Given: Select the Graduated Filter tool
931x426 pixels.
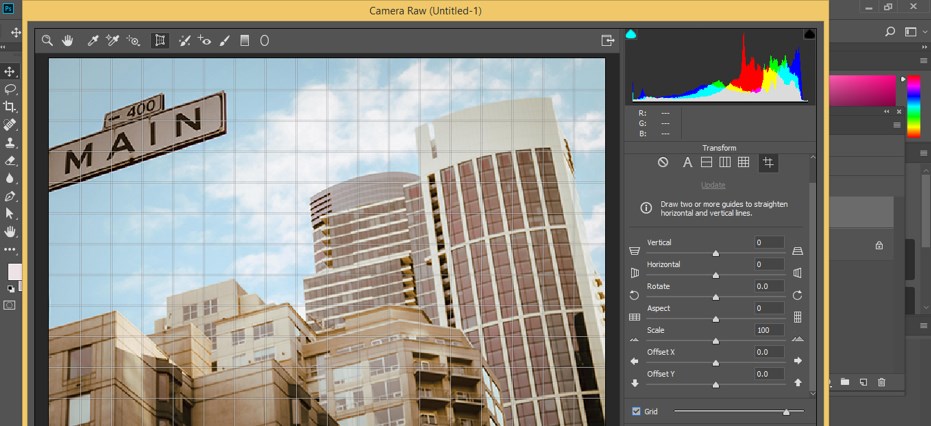Looking at the screenshot, I should 244,41.
